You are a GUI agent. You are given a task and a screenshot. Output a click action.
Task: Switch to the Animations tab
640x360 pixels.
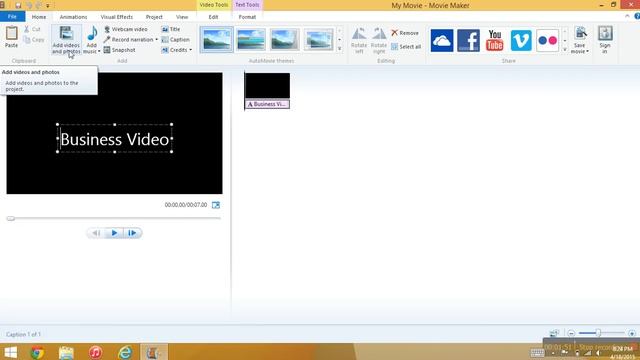pyautogui.click(x=73, y=17)
